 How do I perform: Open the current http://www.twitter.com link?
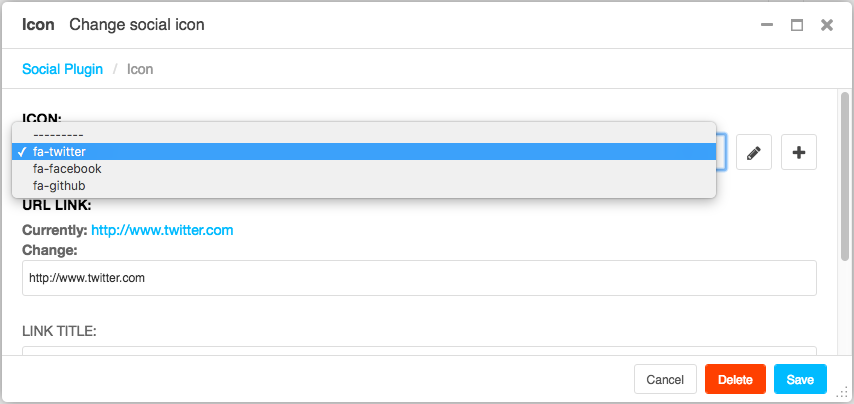(162, 230)
